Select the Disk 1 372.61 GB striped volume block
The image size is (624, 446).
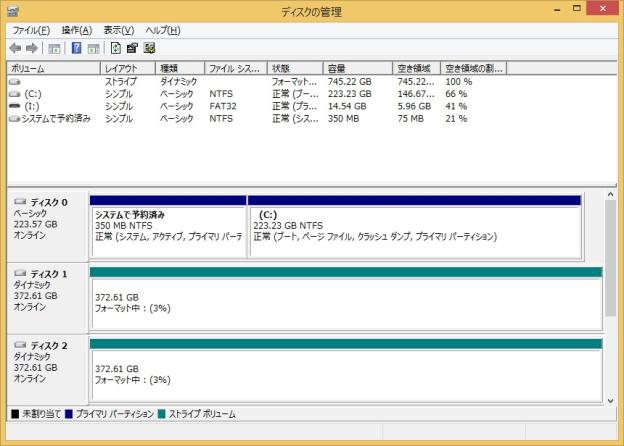click(x=346, y=298)
